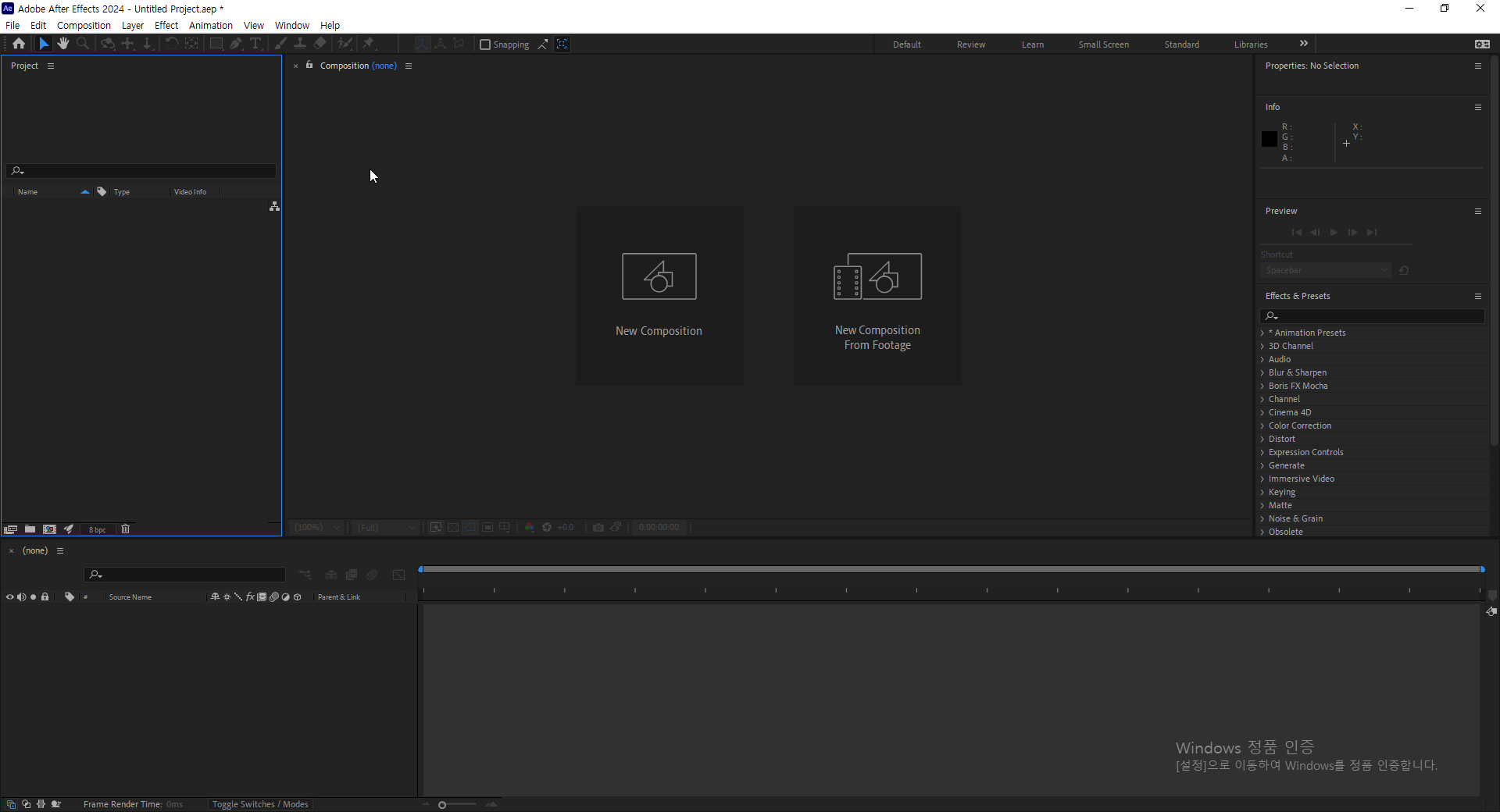Click New Composition From Footage
This screenshot has width=1500, height=812.
[x=878, y=295]
